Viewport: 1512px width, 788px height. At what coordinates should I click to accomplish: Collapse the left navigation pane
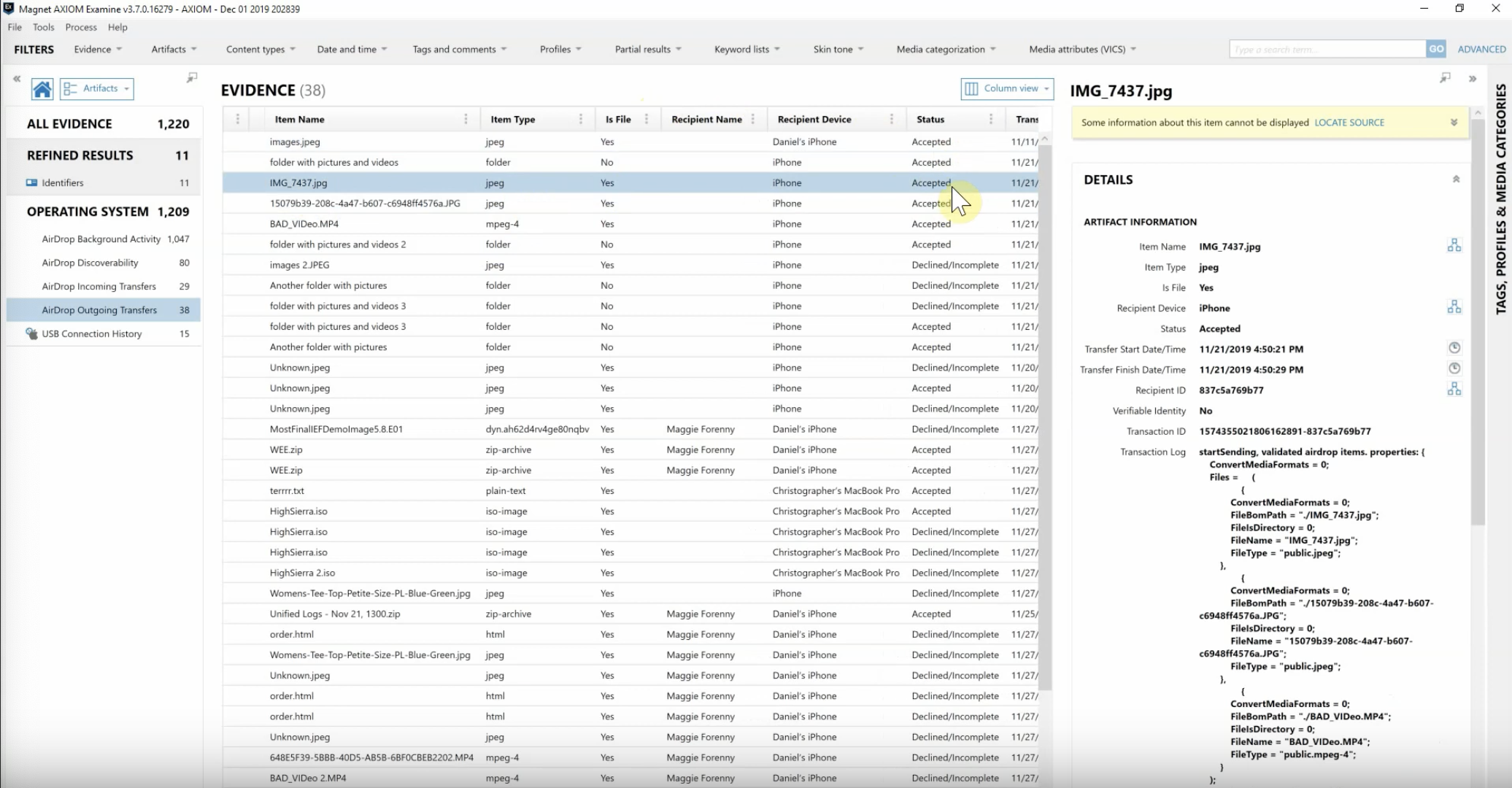tap(17, 78)
